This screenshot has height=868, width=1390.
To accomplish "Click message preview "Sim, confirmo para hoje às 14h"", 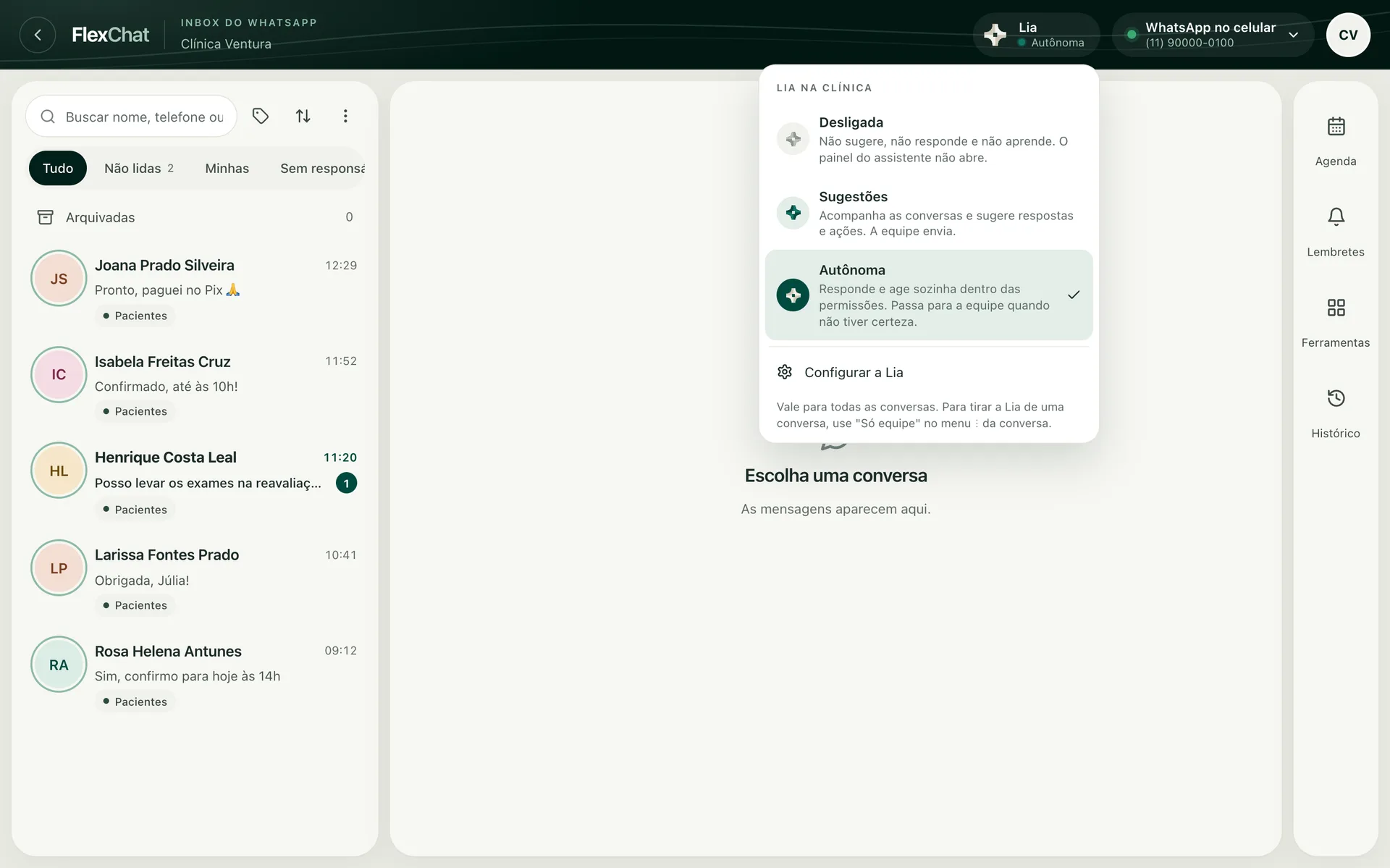I will [188, 676].
